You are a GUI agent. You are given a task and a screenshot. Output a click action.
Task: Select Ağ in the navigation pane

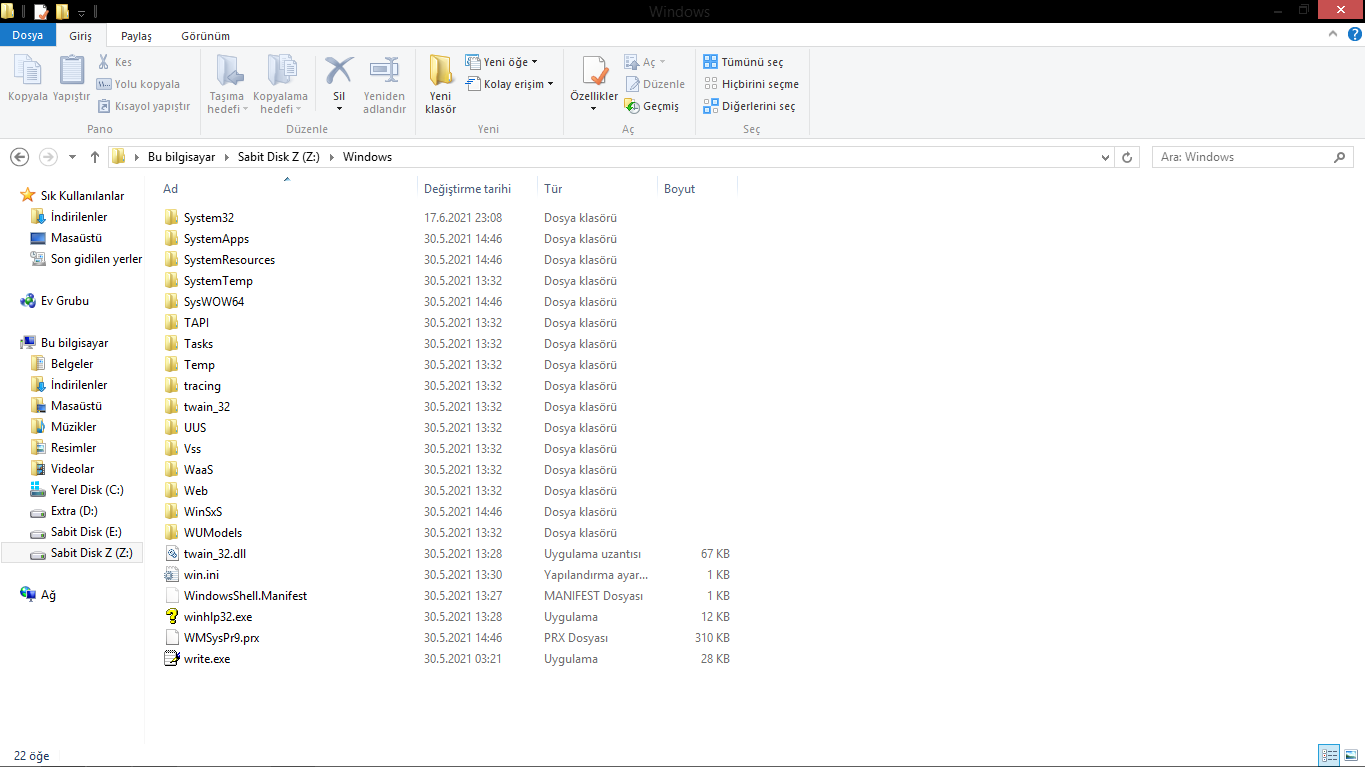point(48,595)
